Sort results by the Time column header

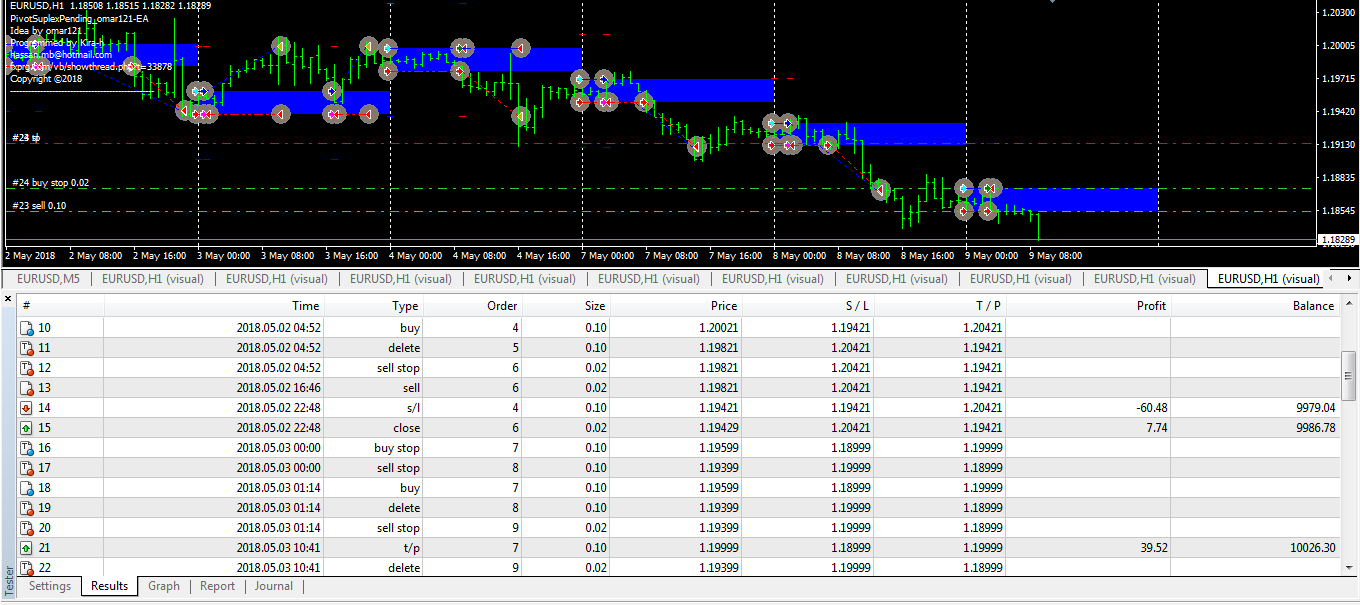click(x=305, y=306)
